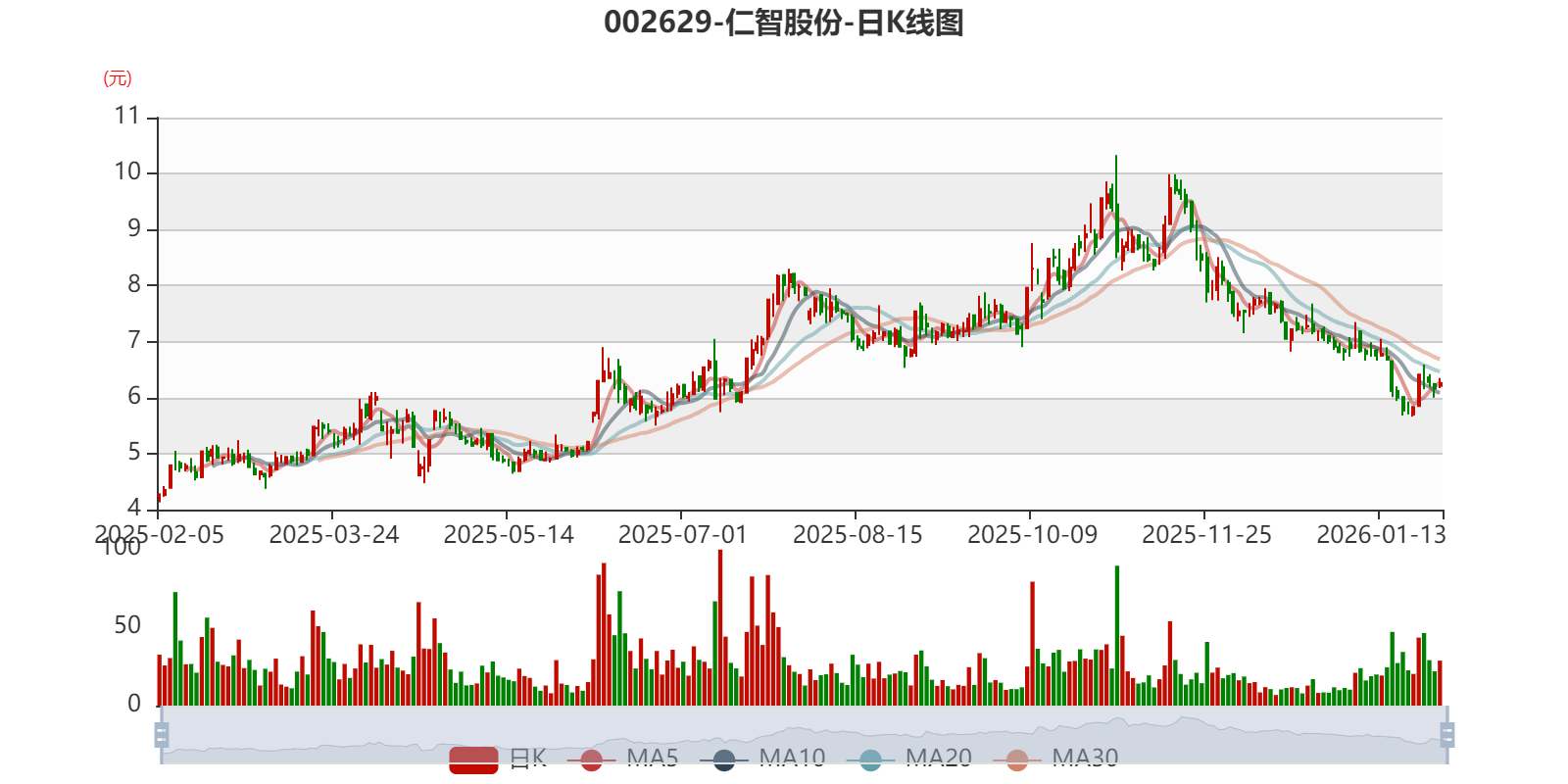Click the 50 label on the volume axis

(x=127, y=625)
